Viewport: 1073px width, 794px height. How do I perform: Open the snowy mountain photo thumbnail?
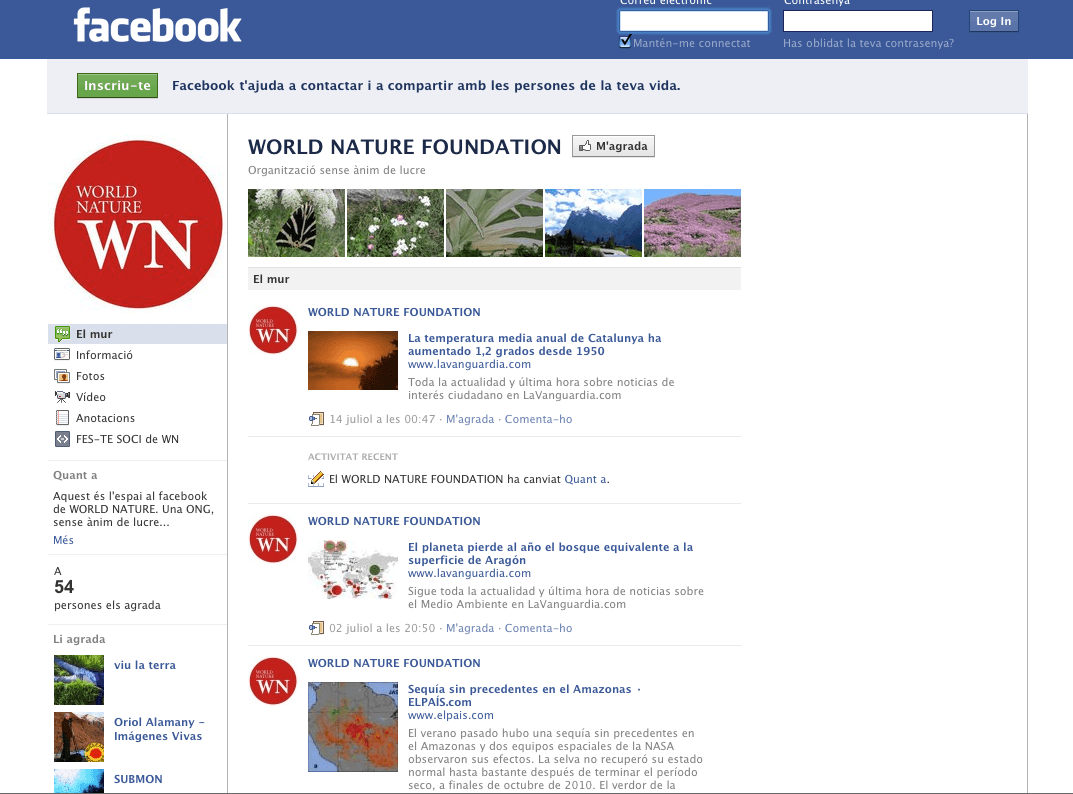593,223
